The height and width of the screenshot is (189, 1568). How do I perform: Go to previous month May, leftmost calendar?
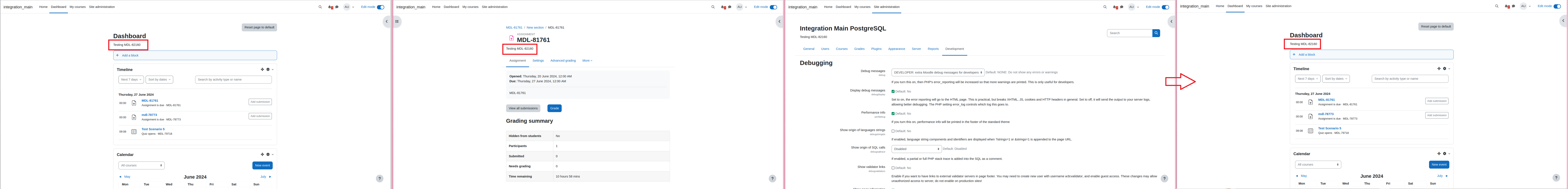click(125, 177)
